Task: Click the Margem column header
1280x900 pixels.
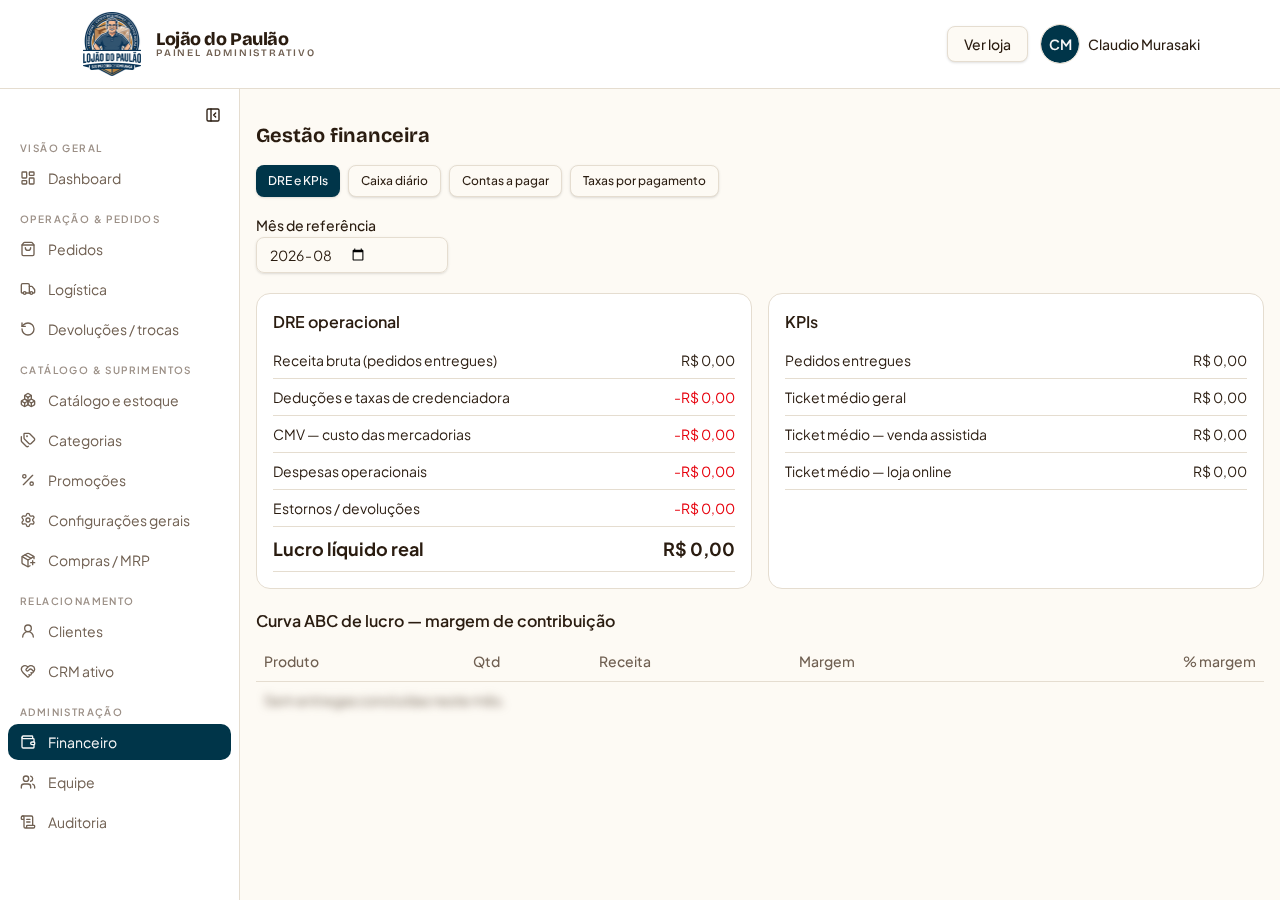Action: click(x=827, y=661)
